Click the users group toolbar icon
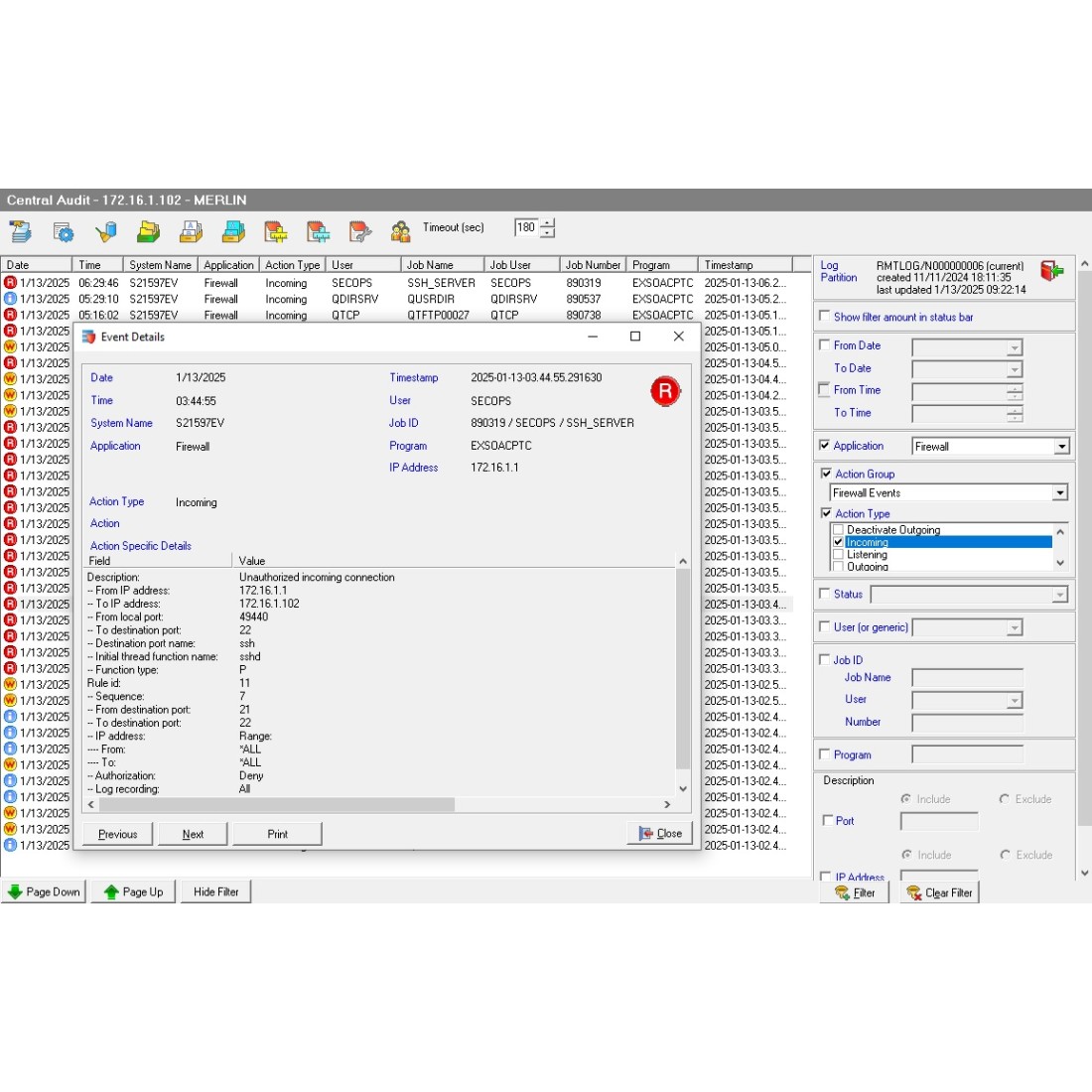The height and width of the screenshot is (1092, 1092). [401, 231]
